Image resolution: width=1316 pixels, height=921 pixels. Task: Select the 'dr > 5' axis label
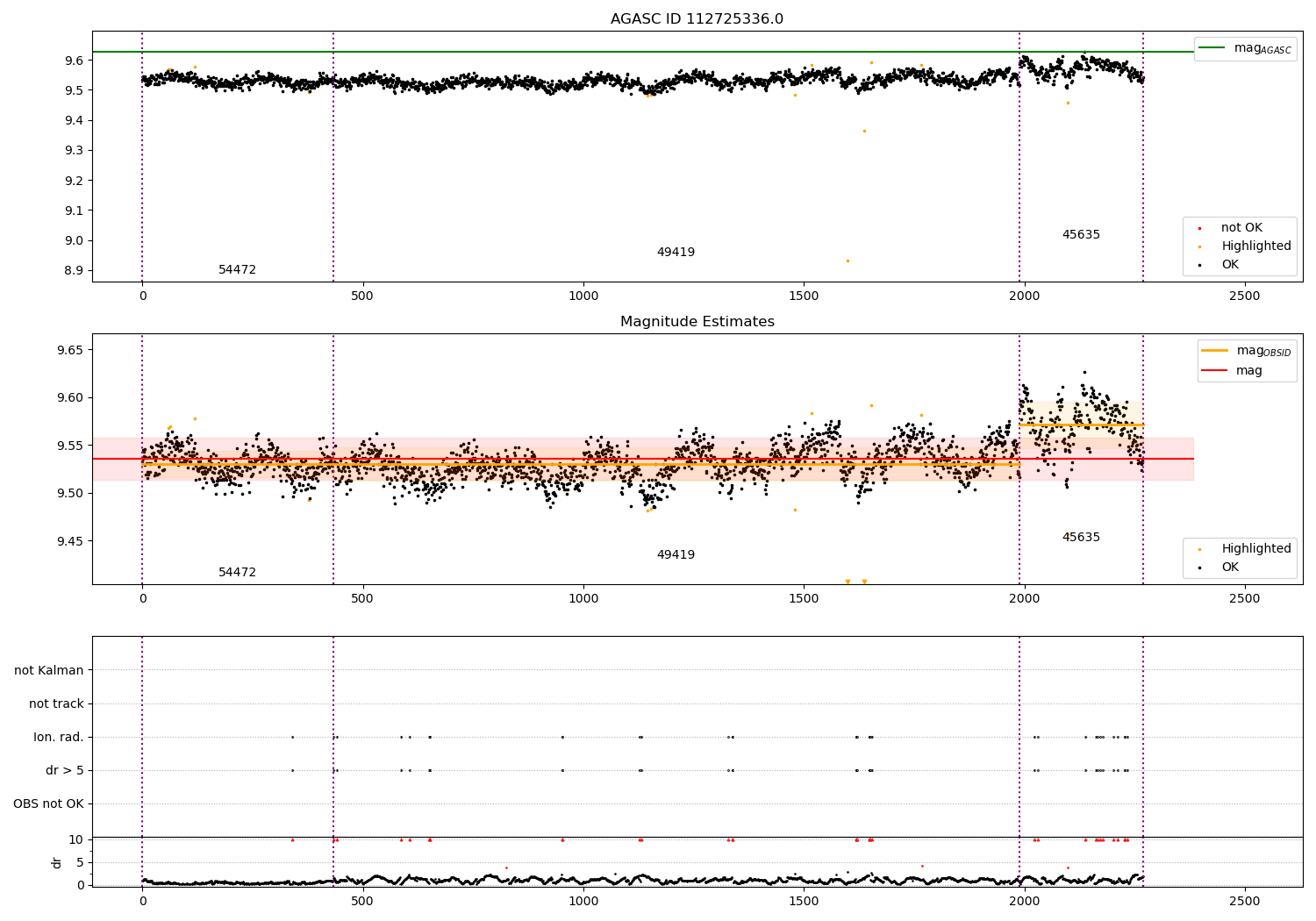click(x=65, y=770)
